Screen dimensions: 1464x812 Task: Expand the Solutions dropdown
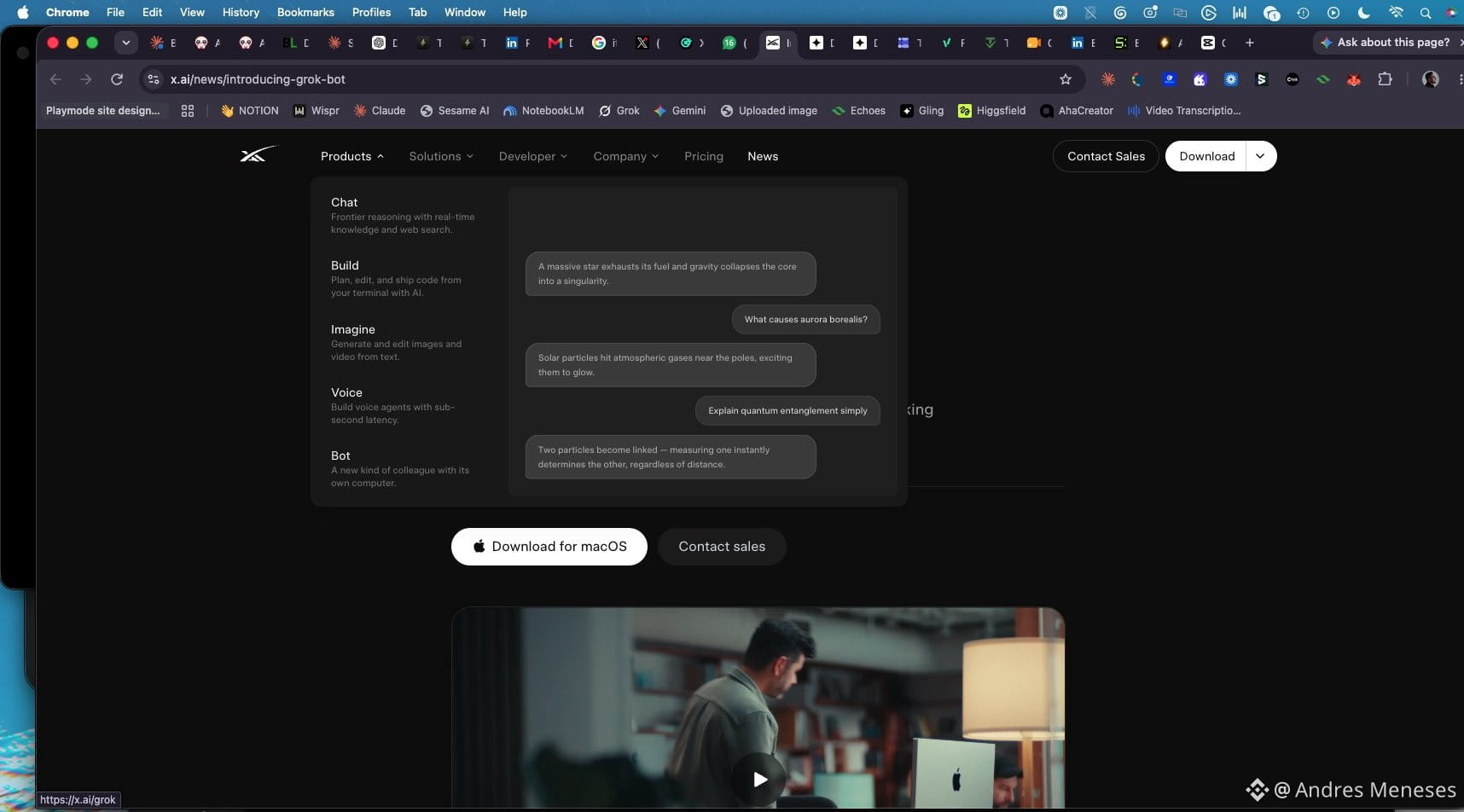point(441,156)
